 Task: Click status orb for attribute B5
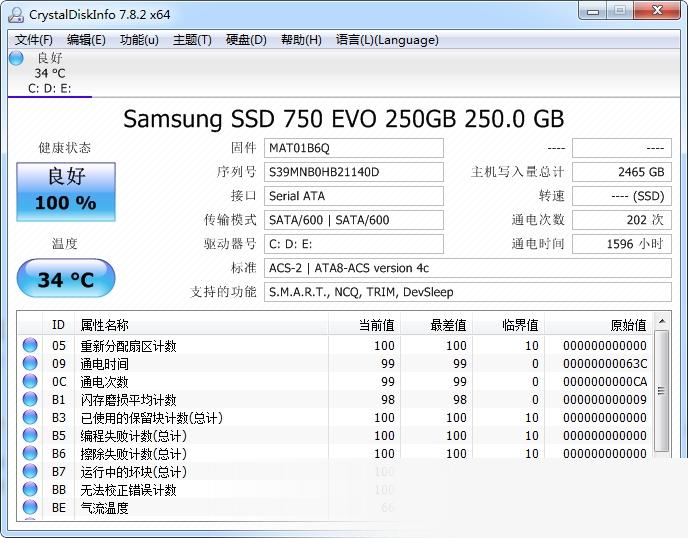coord(30,435)
